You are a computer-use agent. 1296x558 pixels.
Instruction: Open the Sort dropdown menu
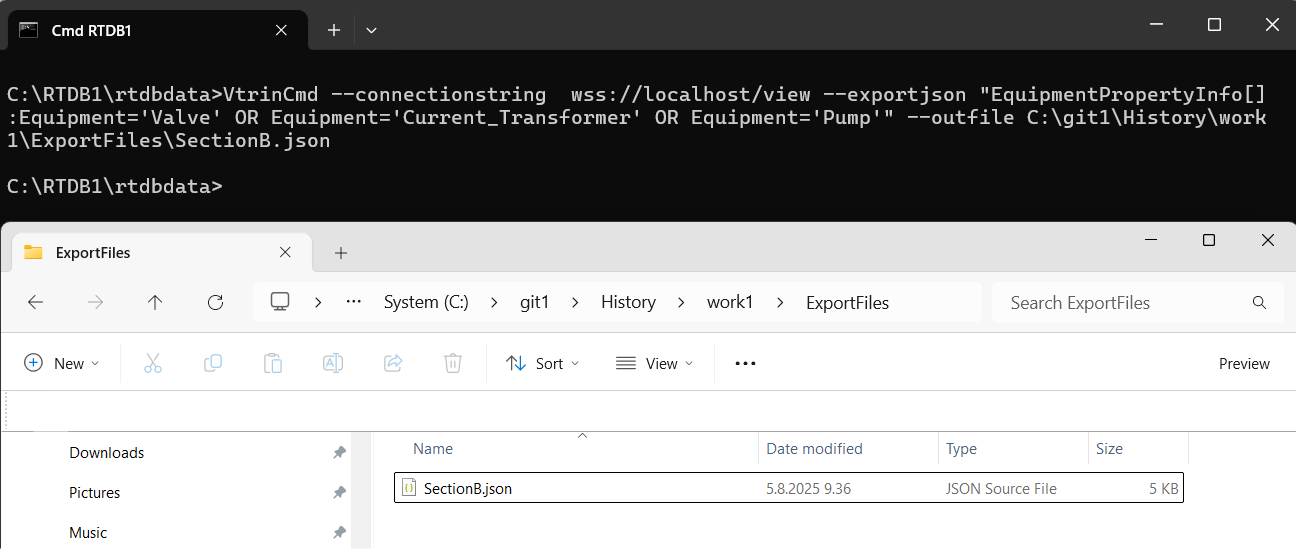[542, 363]
